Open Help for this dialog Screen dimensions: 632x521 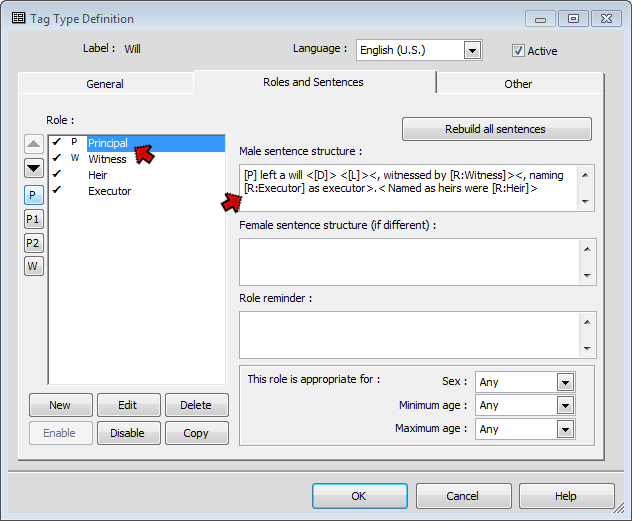click(567, 496)
